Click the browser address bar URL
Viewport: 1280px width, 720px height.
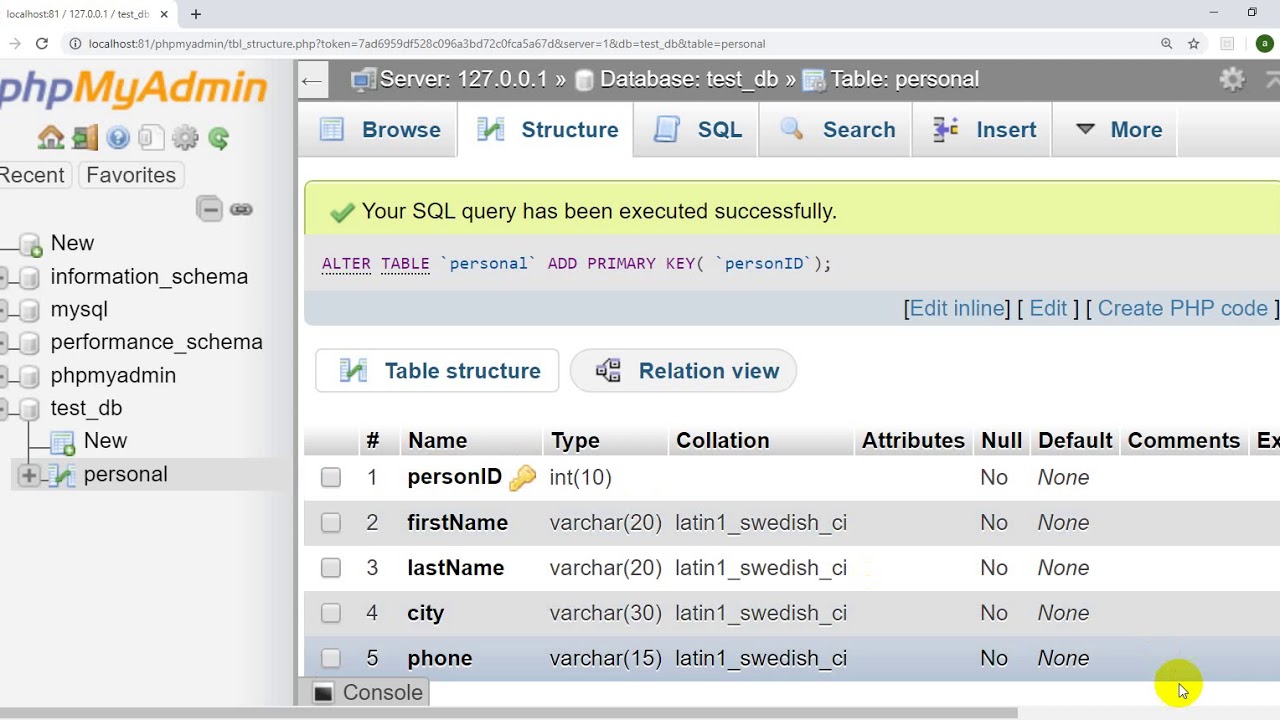[427, 44]
